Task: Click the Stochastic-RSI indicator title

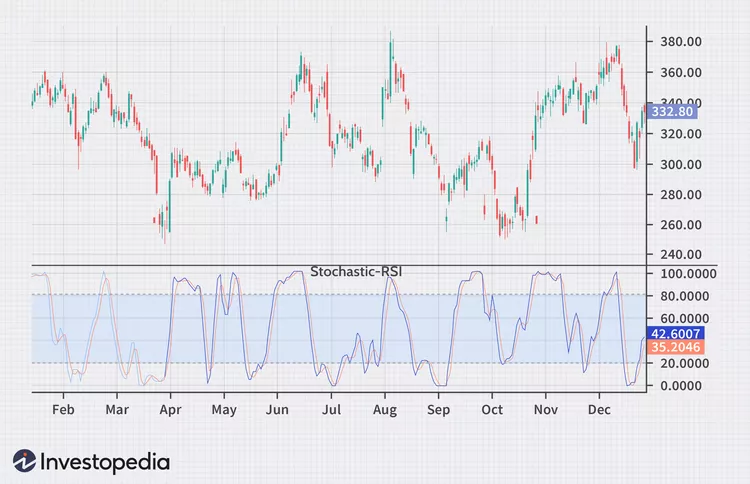Action: 356,272
